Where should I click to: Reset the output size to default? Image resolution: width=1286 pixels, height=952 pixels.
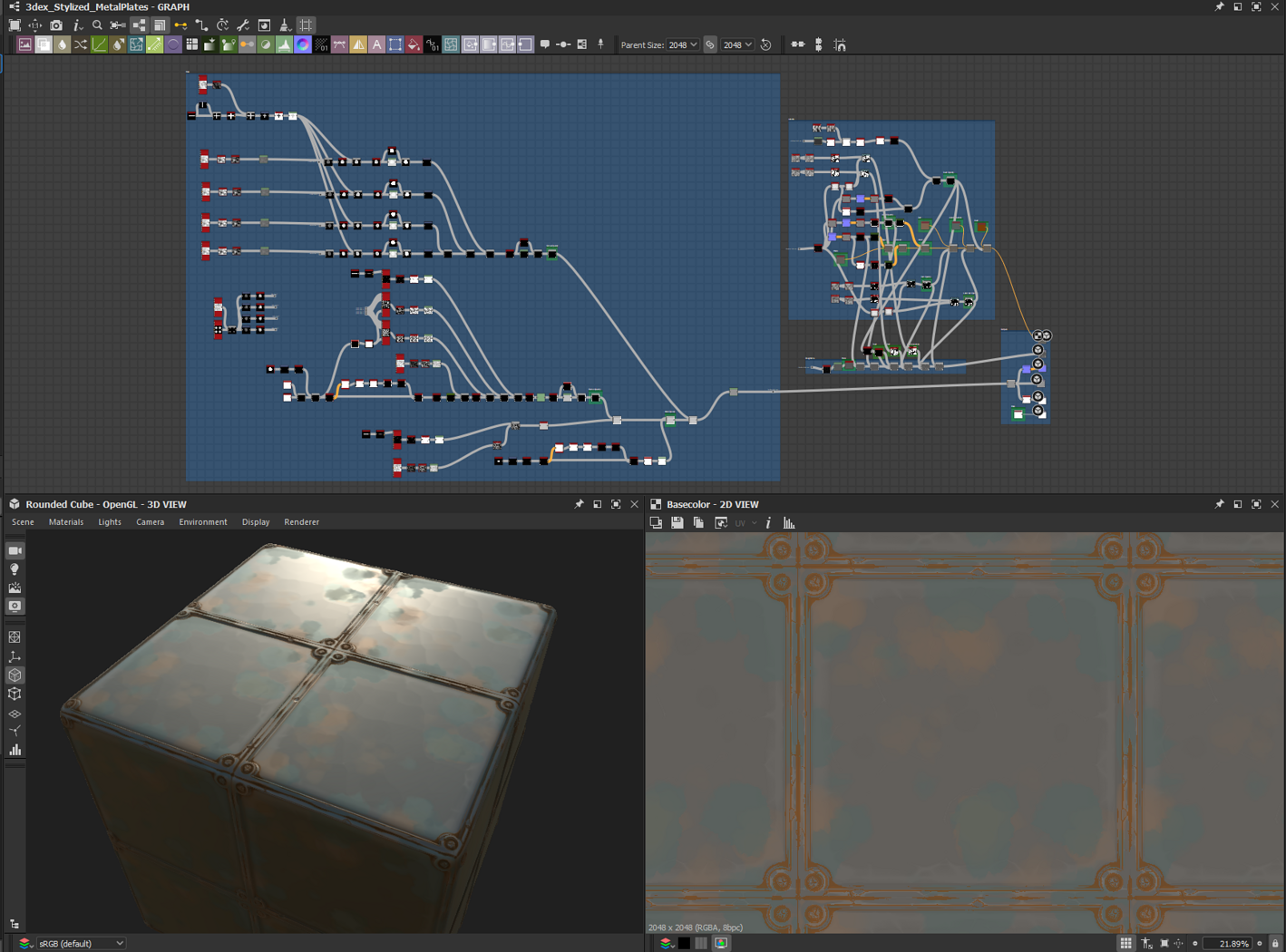[766, 44]
